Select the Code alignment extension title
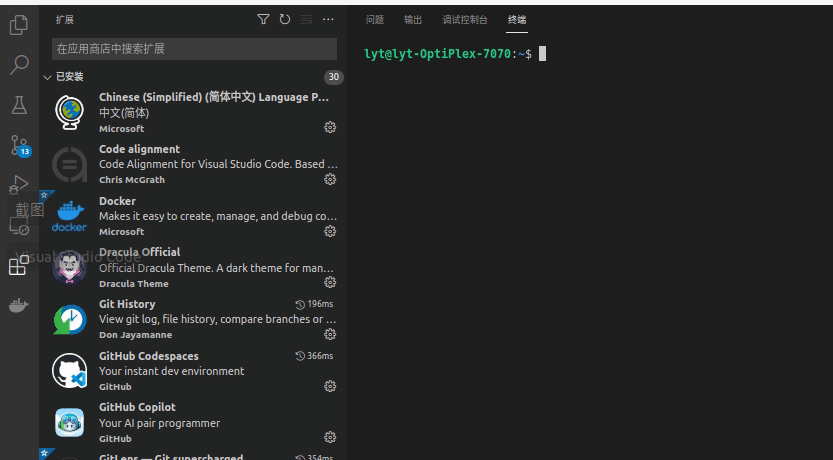This screenshot has width=833, height=460. [139, 149]
